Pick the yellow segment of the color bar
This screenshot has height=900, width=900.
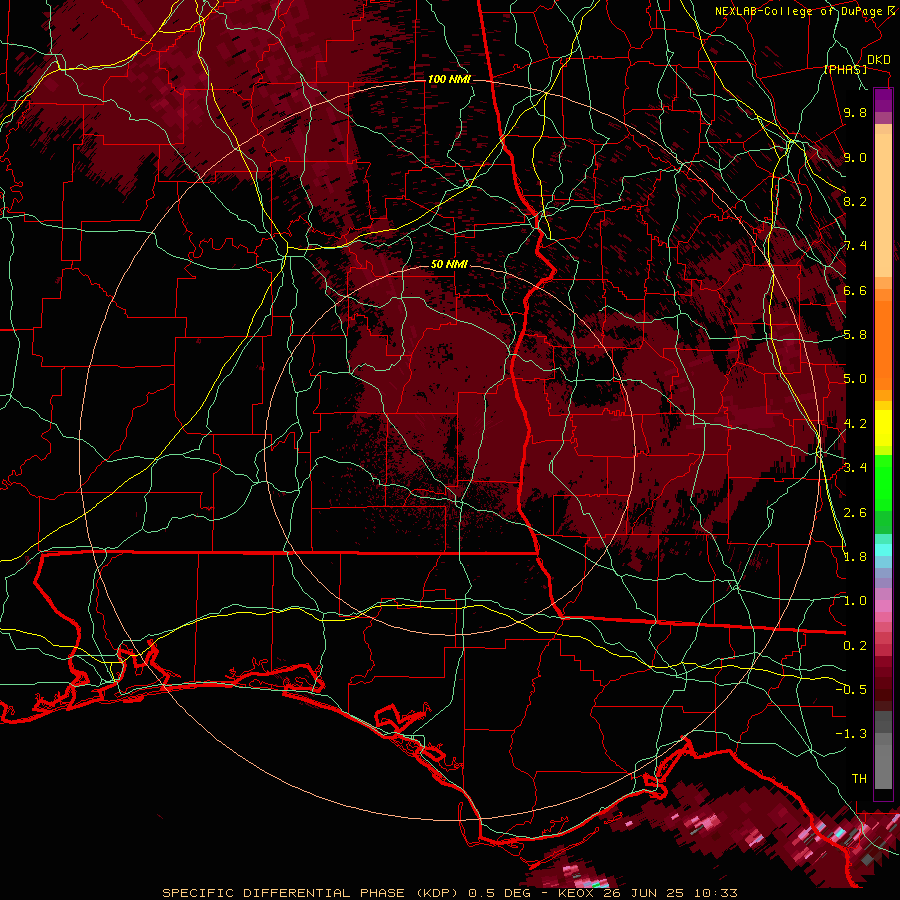coord(883,428)
